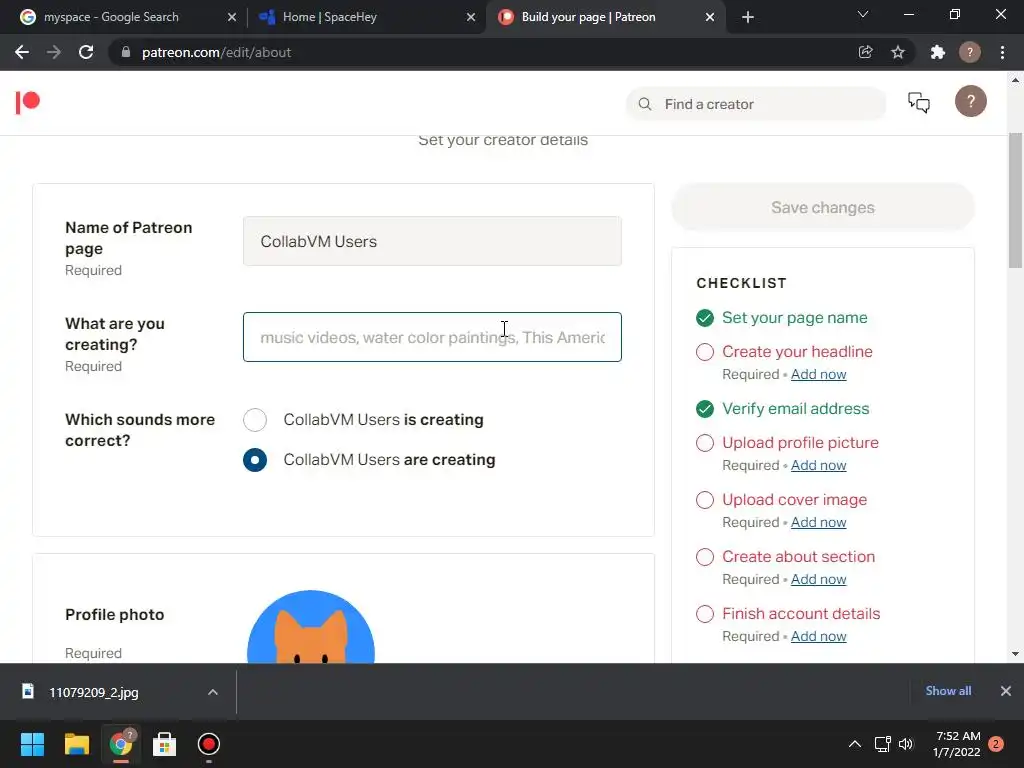Screen dimensions: 1024x768
Task: Click the 'Upload cover image' checklist circle
Action: [705, 500]
